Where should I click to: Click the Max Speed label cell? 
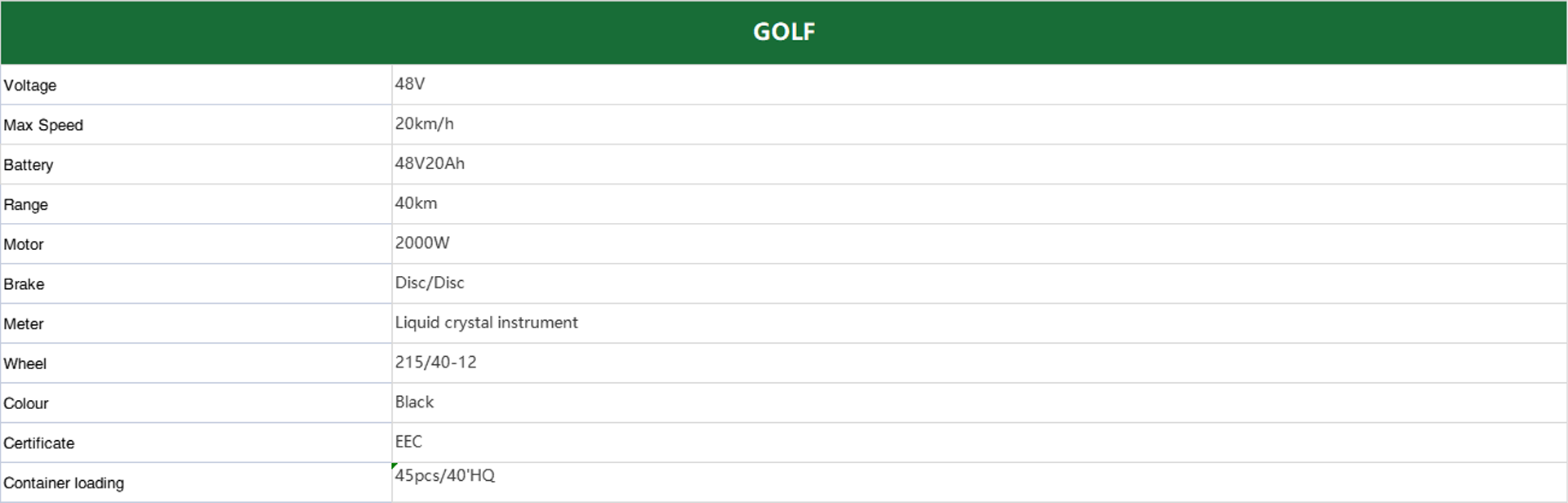(x=196, y=125)
